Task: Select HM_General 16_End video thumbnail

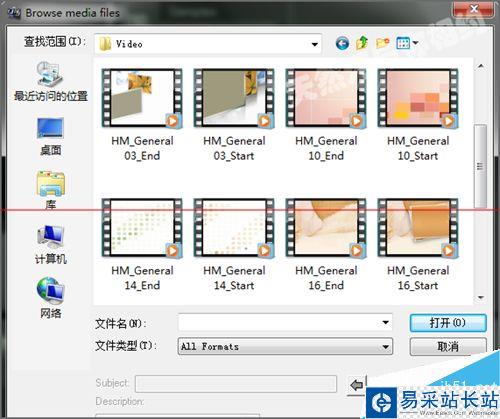Action: tap(326, 228)
